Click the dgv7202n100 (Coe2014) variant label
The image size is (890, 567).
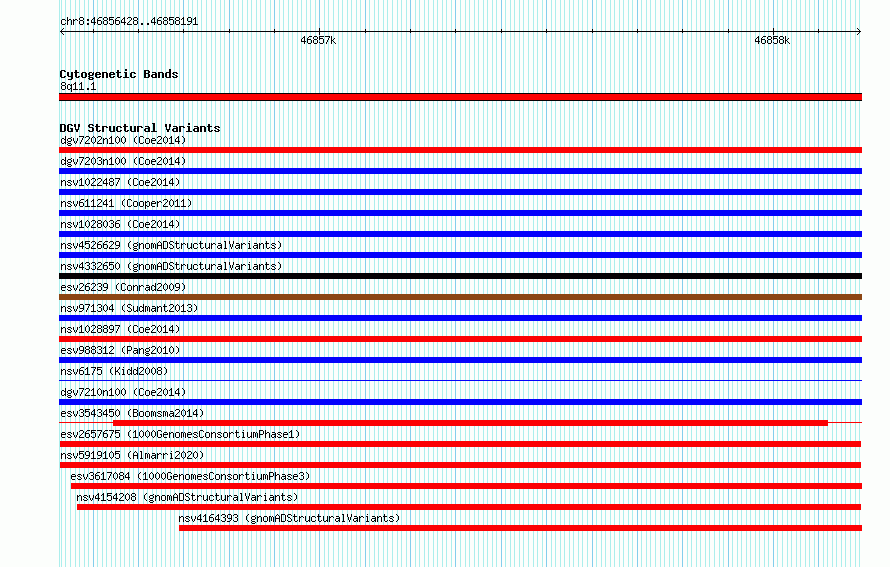(123, 140)
